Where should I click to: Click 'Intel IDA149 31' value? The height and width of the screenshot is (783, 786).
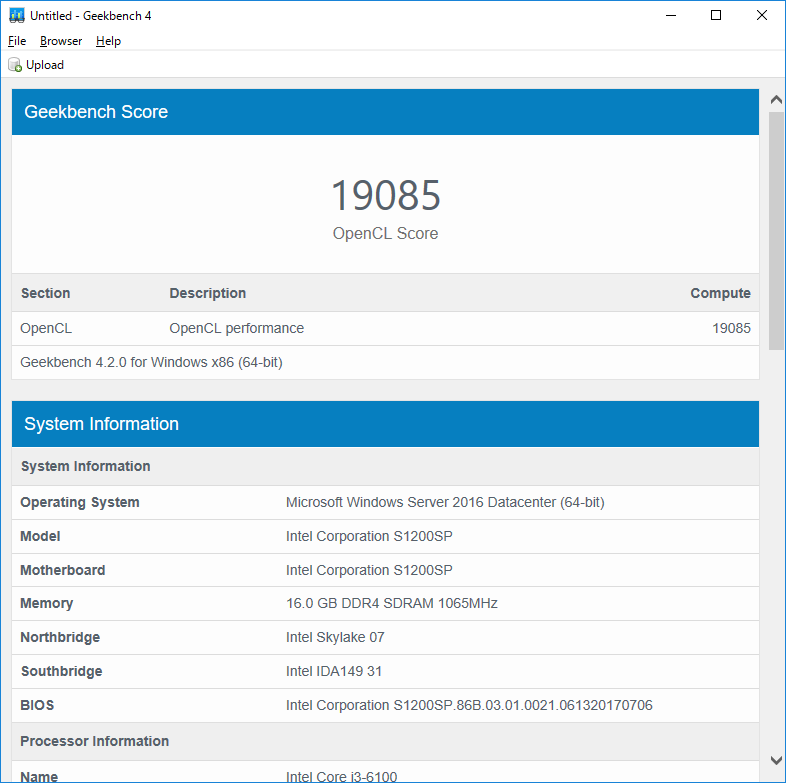[334, 672]
